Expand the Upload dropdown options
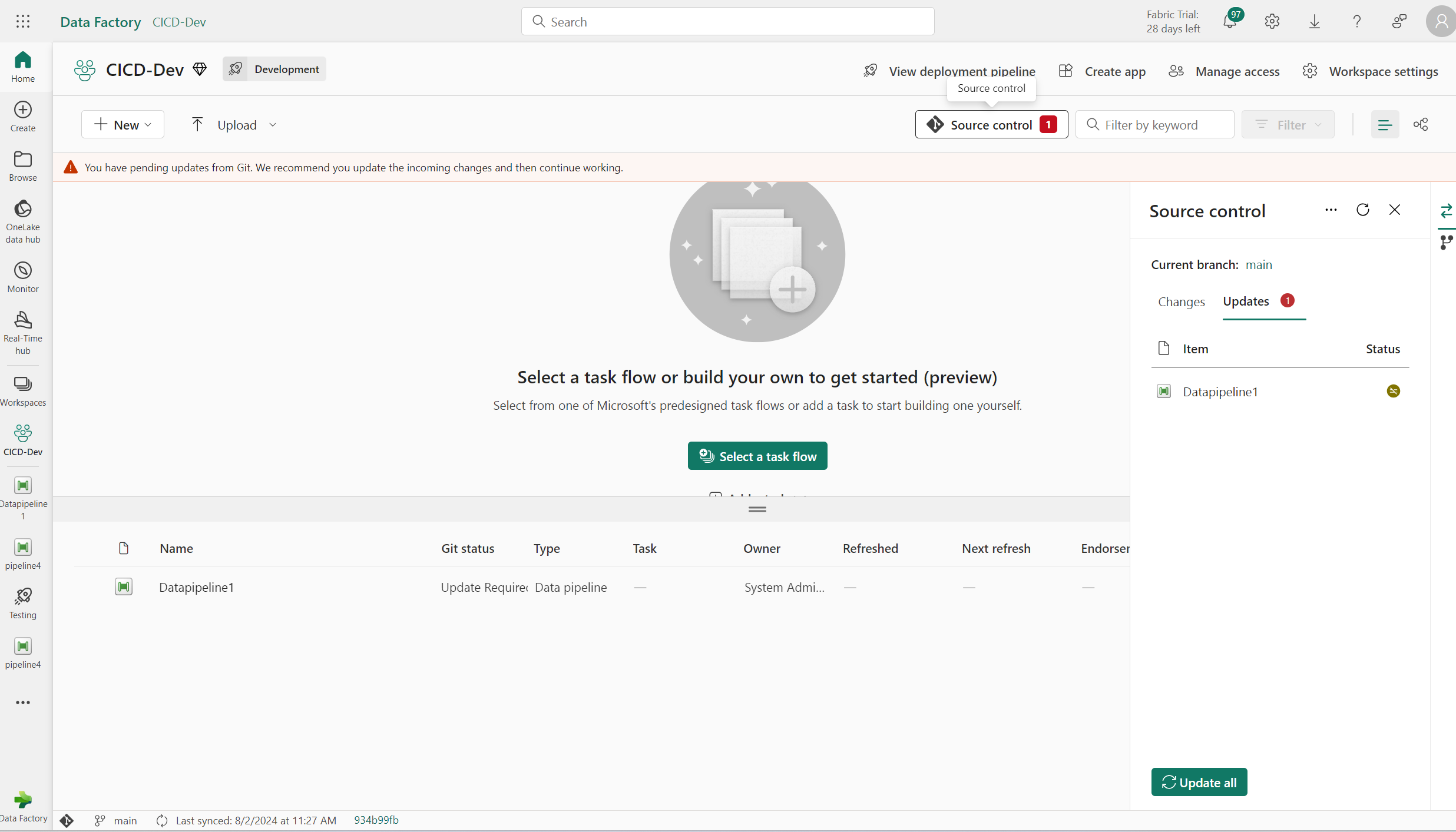1456x832 pixels. 272,125
